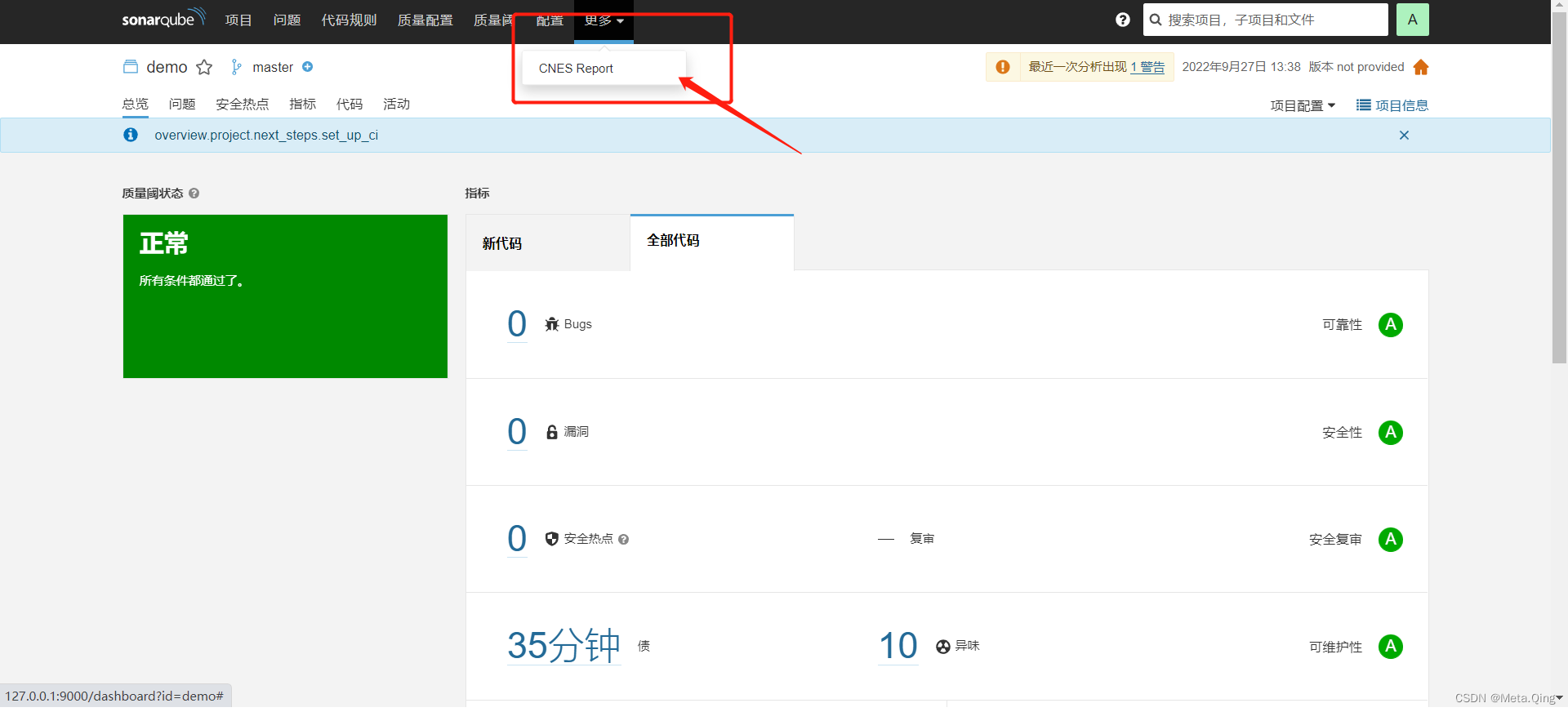Click the 复审 label
The height and width of the screenshot is (712, 1568).
pyautogui.click(x=922, y=539)
